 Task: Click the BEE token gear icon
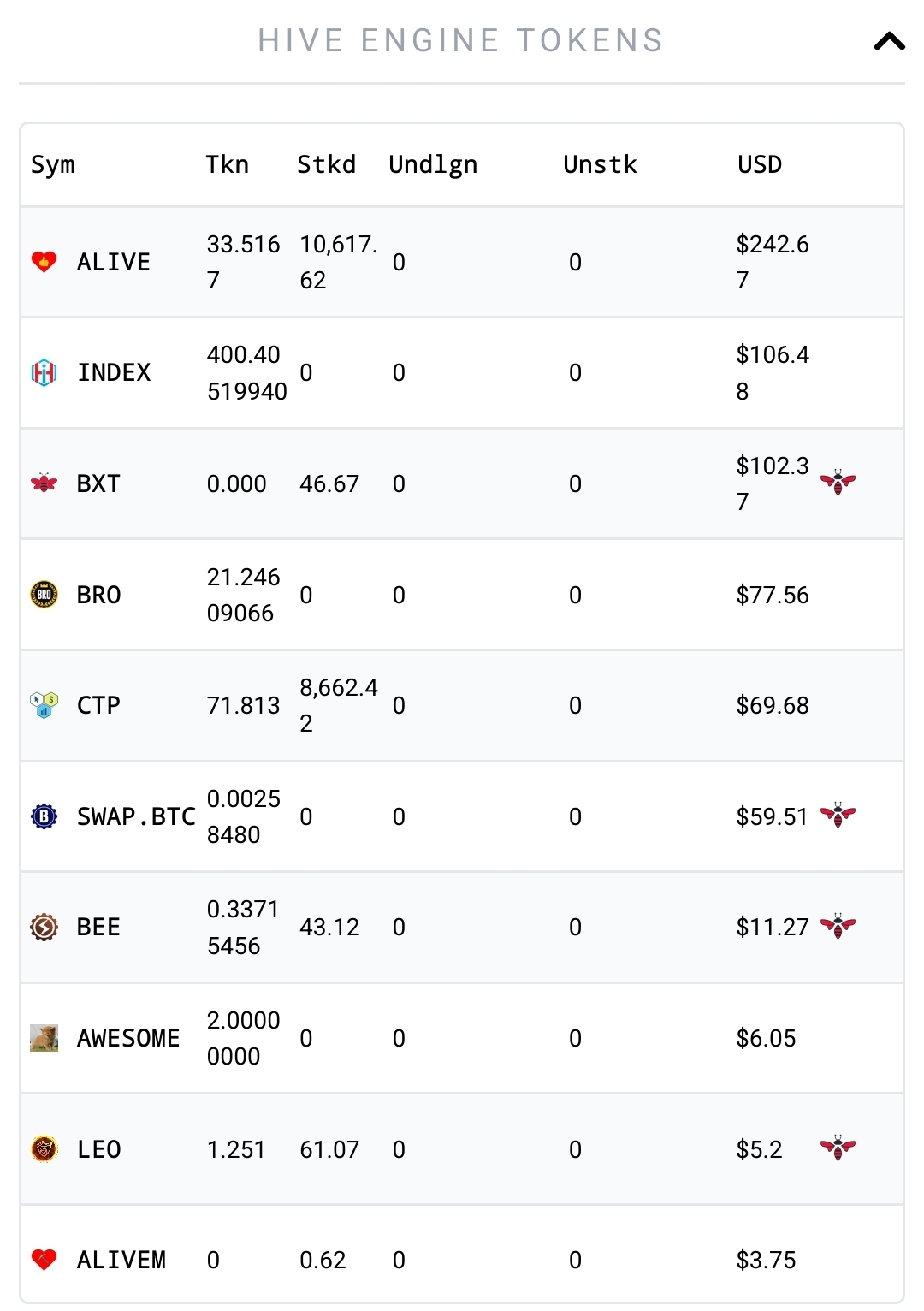44,927
